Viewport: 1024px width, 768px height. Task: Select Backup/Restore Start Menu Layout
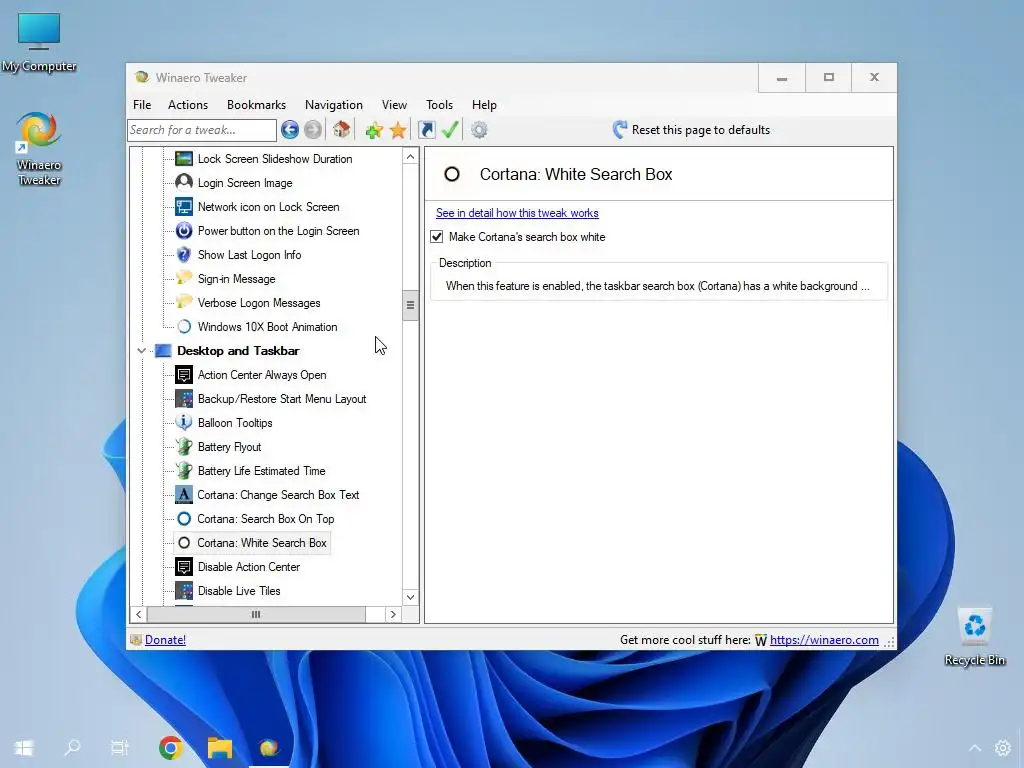pyautogui.click(x=282, y=399)
